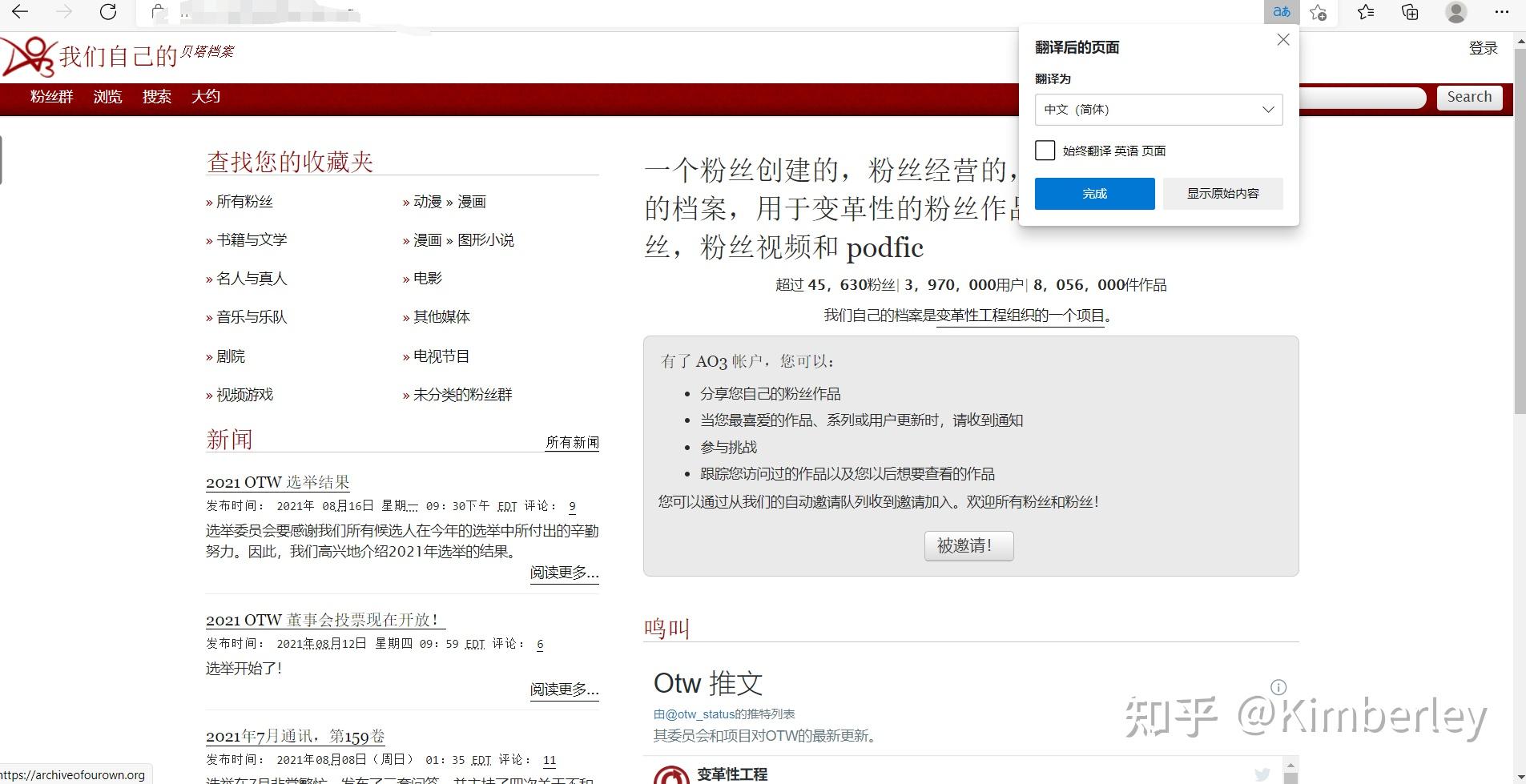
Task: Open the 电视节目 category link
Action: click(x=441, y=356)
